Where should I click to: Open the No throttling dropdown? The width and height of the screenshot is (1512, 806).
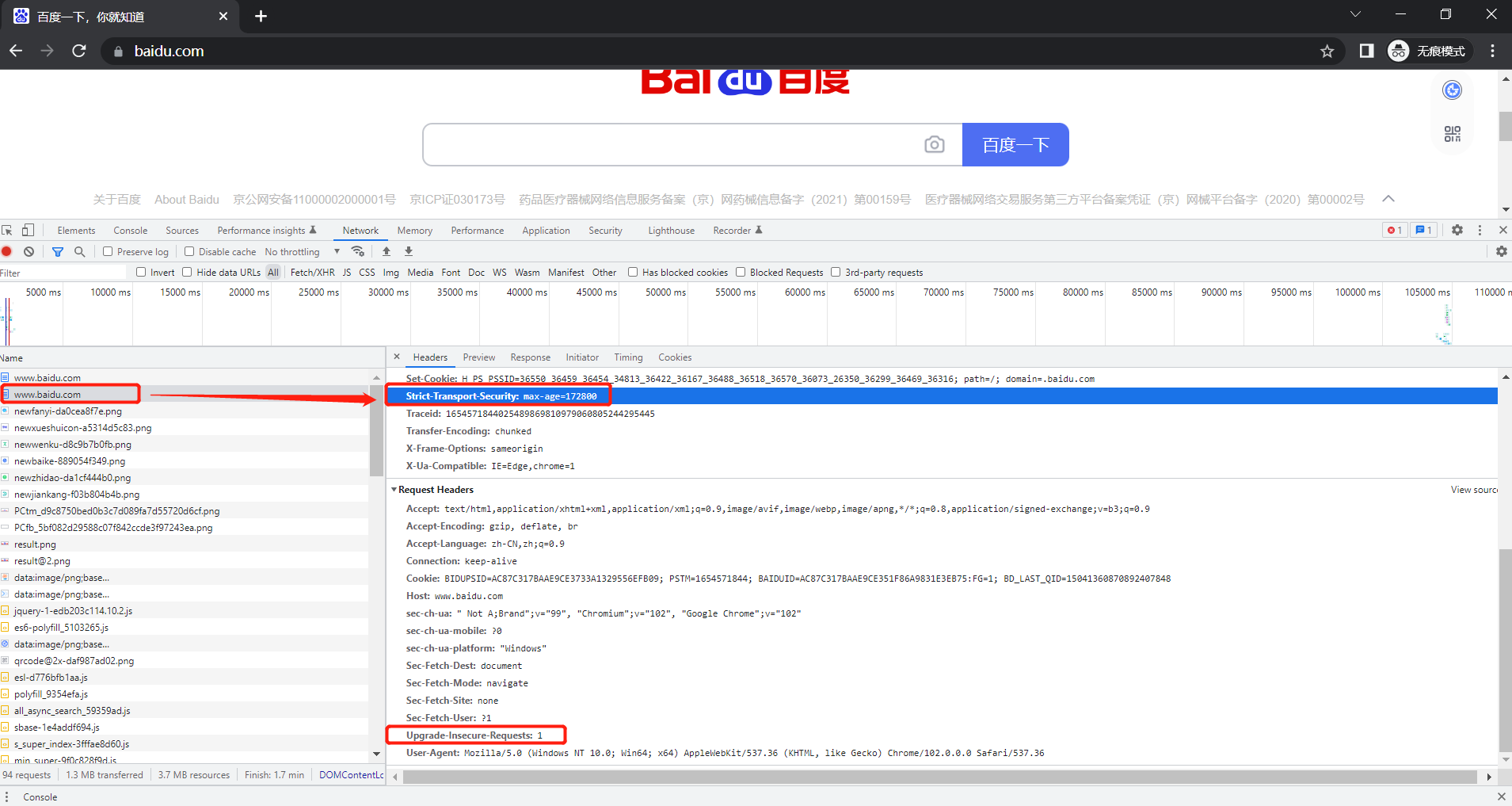click(303, 252)
